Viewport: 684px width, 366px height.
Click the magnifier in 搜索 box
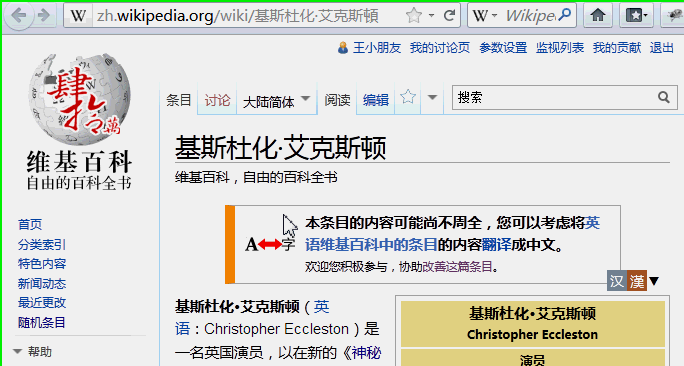664,97
